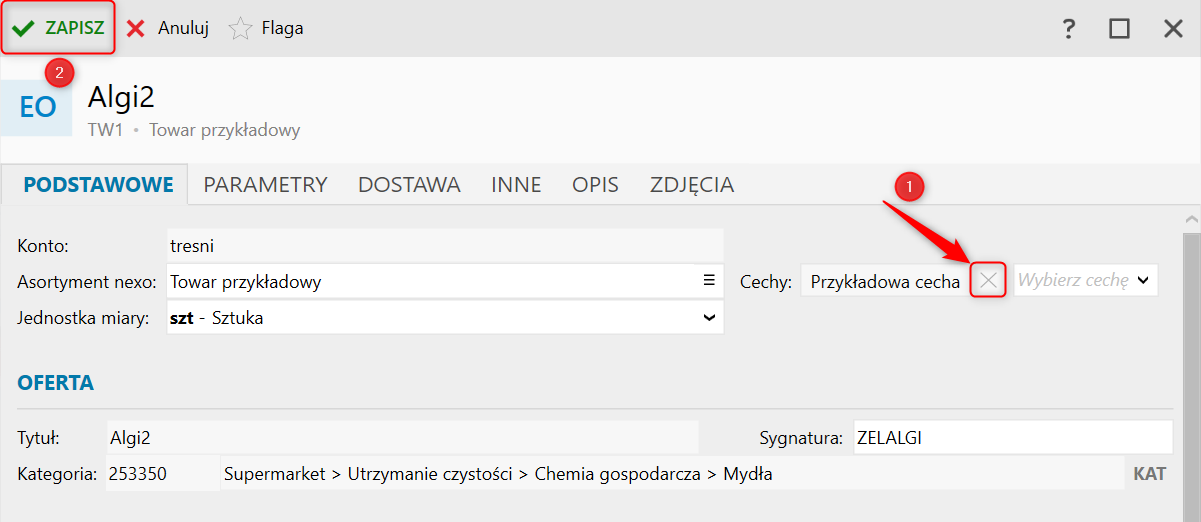The width and height of the screenshot is (1201, 522).
Task: Mark item with Flaga star icon
Action: tap(266, 28)
